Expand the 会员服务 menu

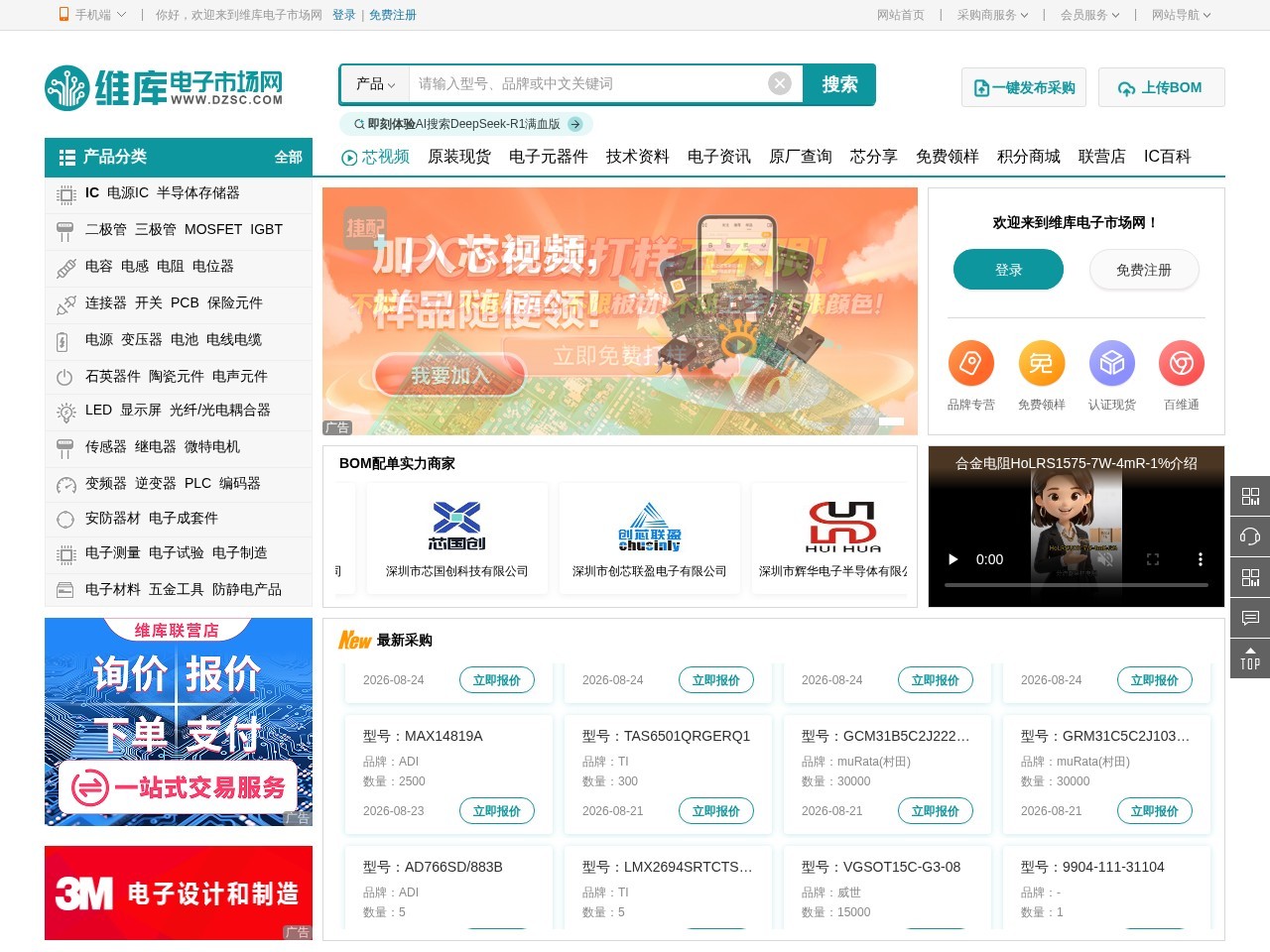[x=1089, y=15]
